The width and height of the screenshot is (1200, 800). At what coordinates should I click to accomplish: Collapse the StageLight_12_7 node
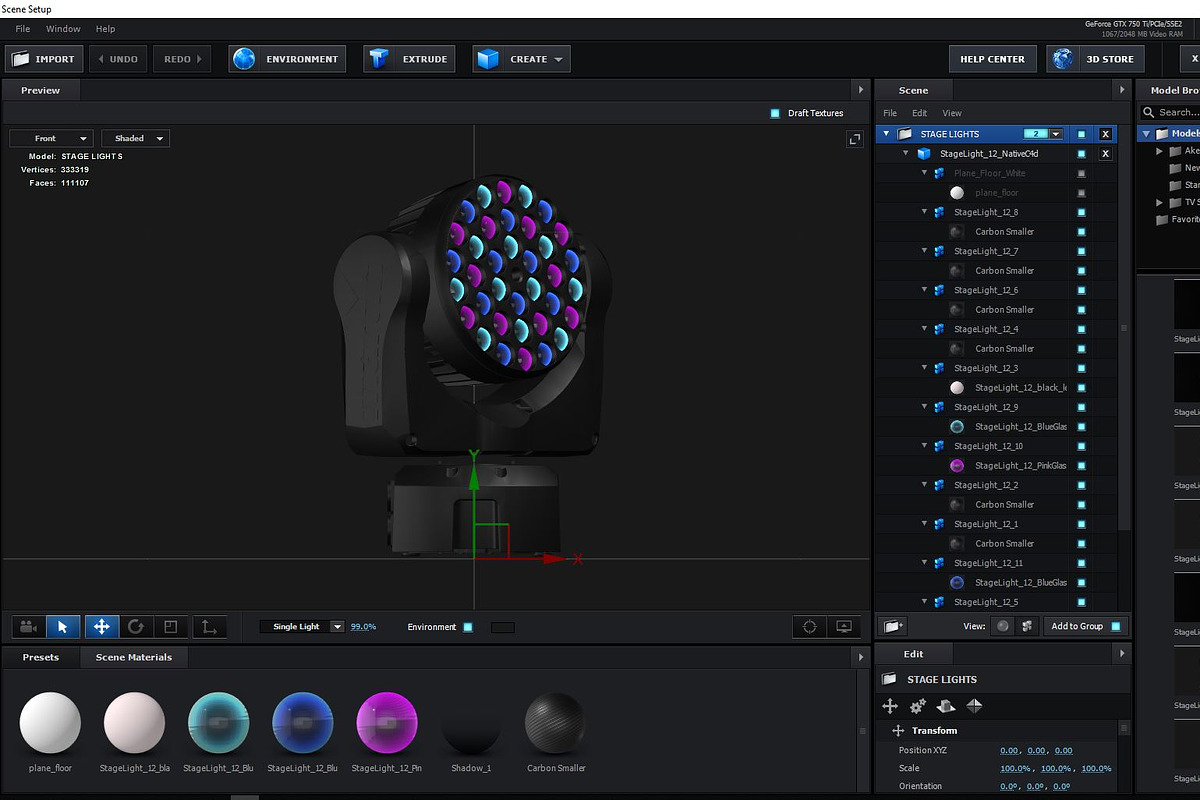tap(925, 251)
